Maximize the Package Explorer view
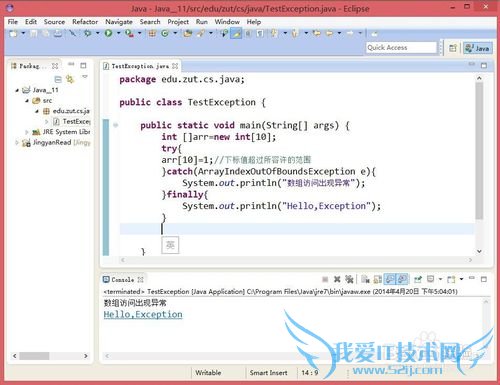The height and width of the screenshot is (385, 500). (x=83, y=65)
